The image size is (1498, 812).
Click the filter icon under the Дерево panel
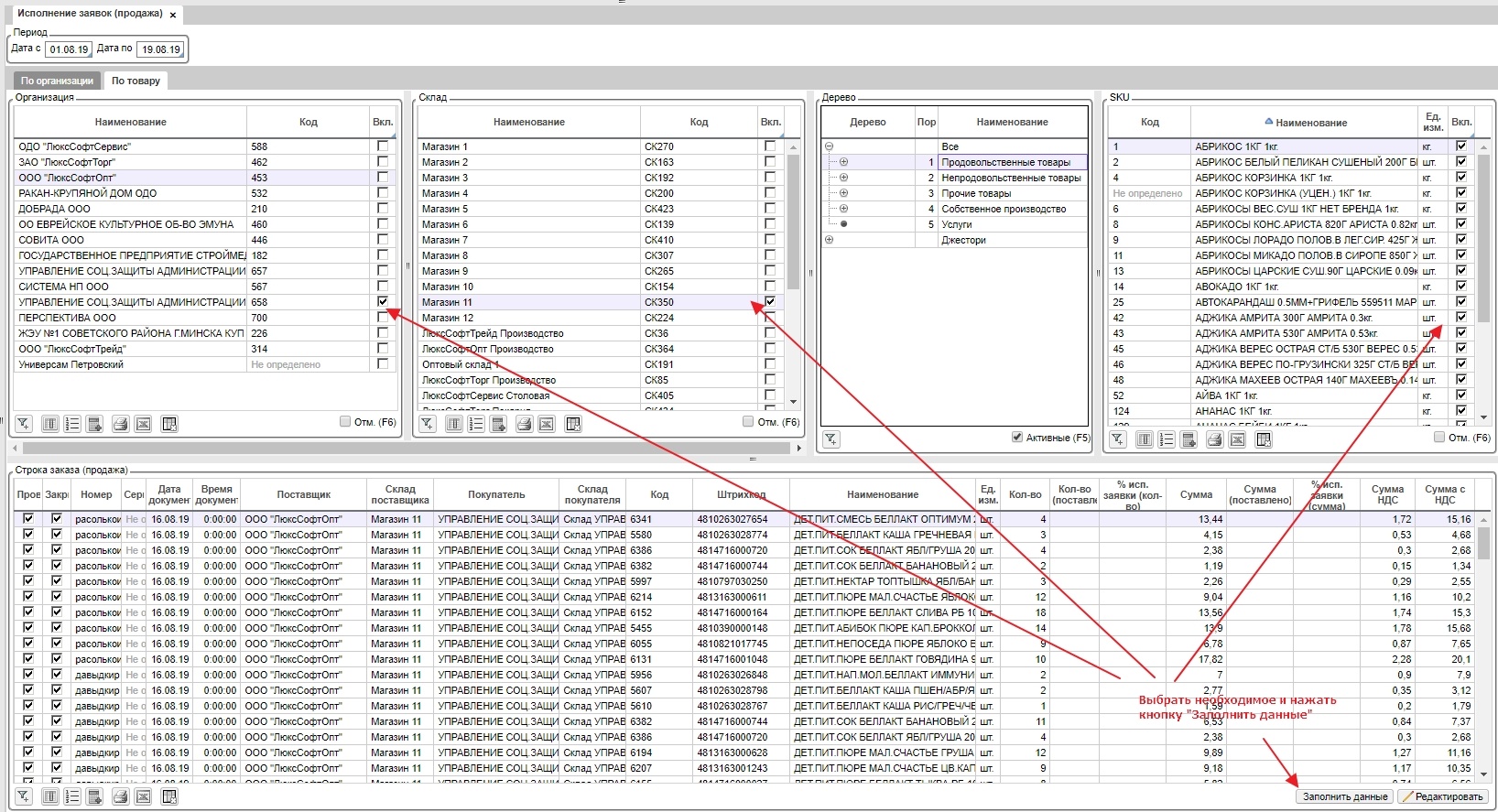[830, 439]
